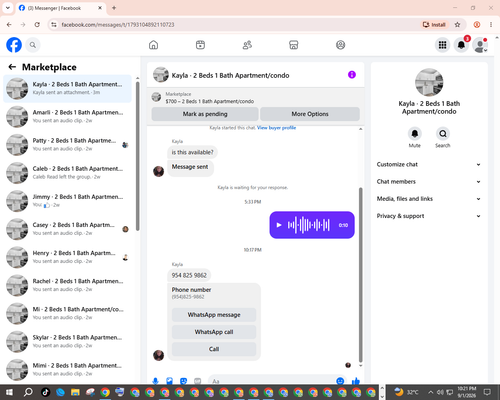Screen dimensions: 500x400
Task: Record a voice clip with the microphone icon
Action: pos(155,381)
